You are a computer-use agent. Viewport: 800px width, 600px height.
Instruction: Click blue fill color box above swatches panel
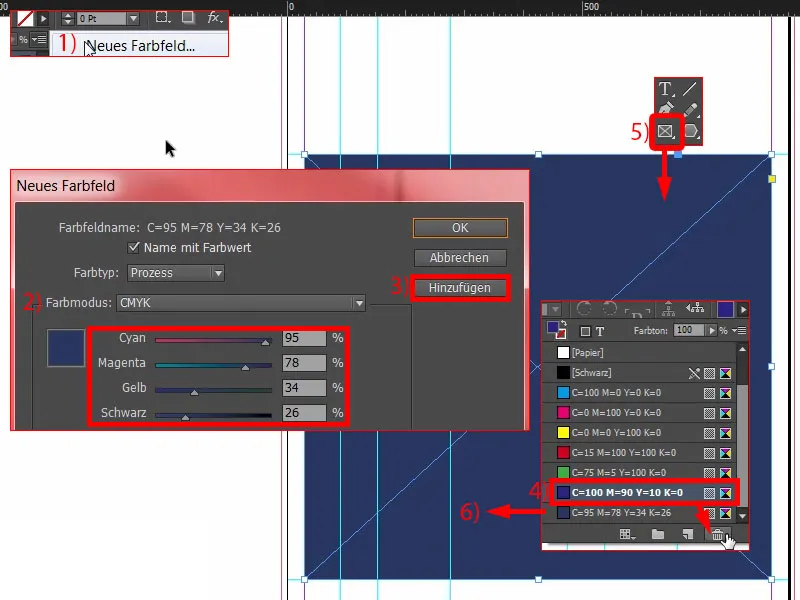point(725,309)
